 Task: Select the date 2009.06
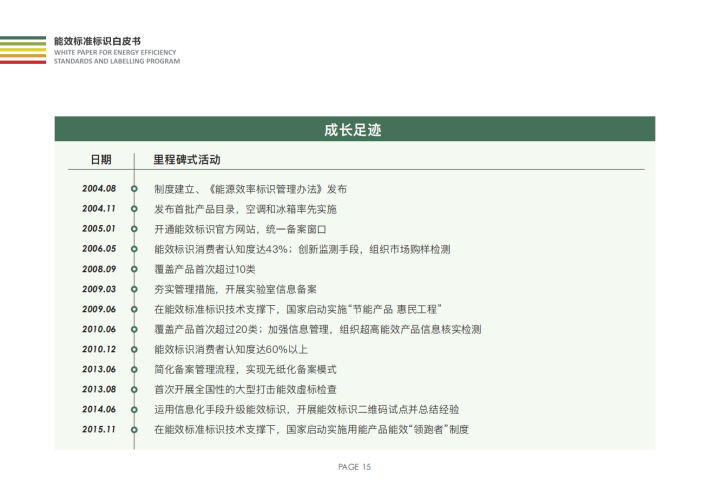pyautogui.click(x=99, y=309)
